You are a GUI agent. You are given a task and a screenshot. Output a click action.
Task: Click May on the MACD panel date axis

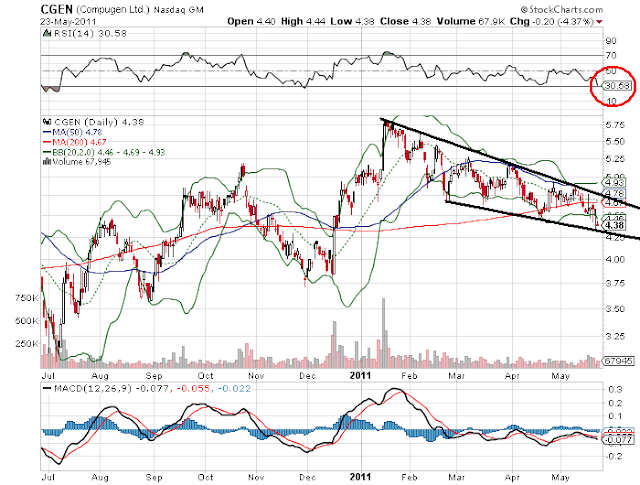(560, 477)
